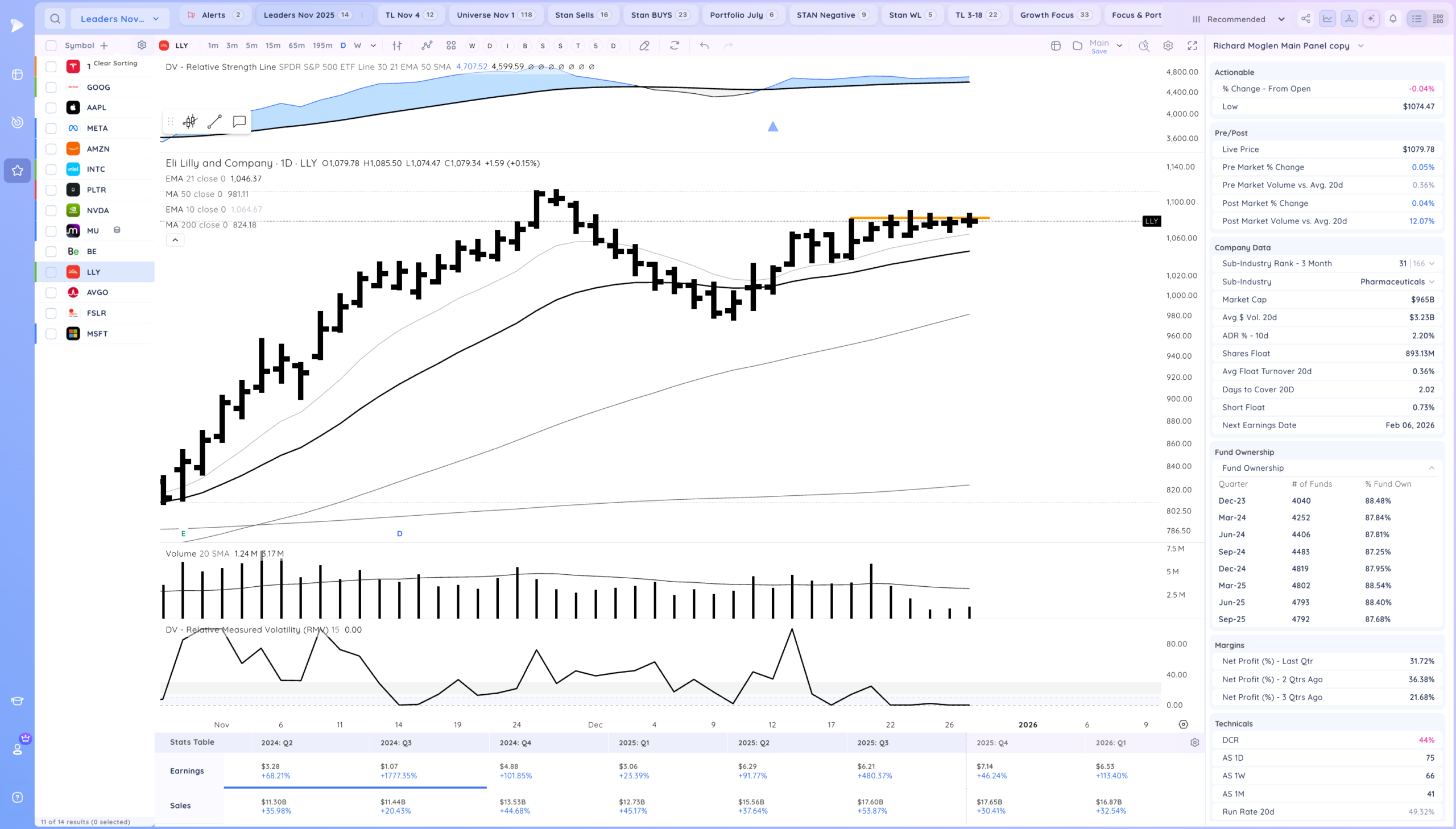
Task: Toggle the select-all Symbol checkbox
Action: [51, 45]
